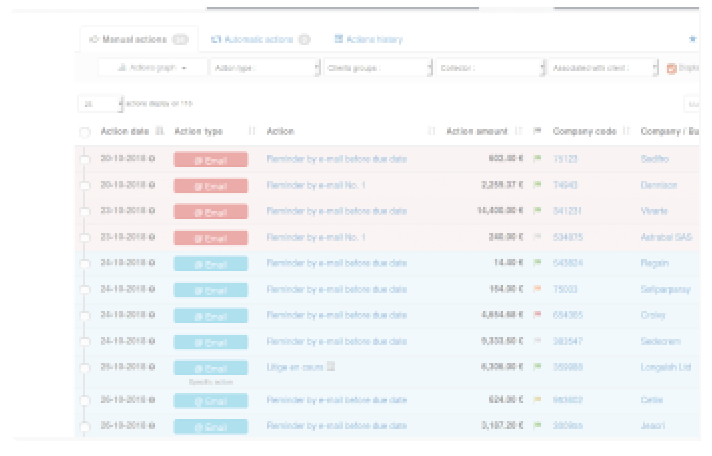Click the green flag icon for company 75123
The width and height of the screenshot is (712, 456).
click(538, 159)
